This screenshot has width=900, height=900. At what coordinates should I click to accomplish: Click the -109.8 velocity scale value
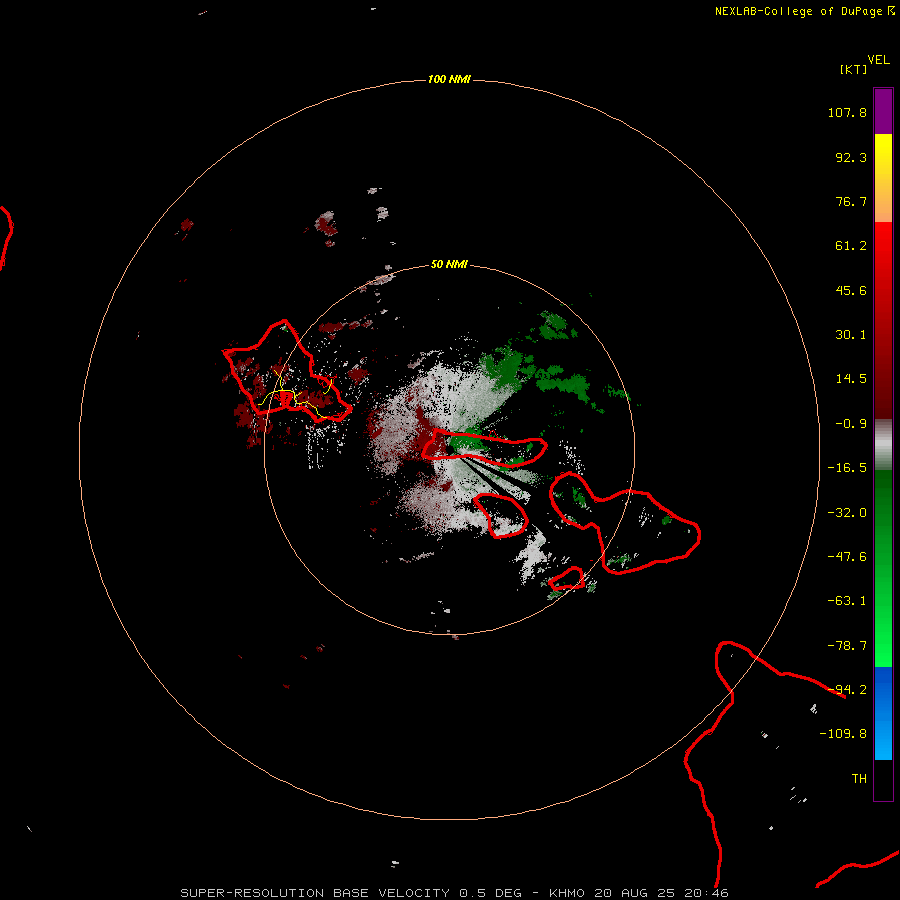(843, 734)
